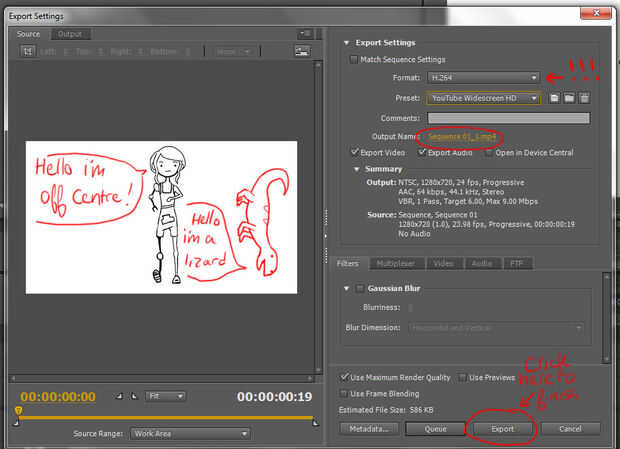Collapse the Export Settings section
This screenshot has height=449, width=620.
pos(346,43)
